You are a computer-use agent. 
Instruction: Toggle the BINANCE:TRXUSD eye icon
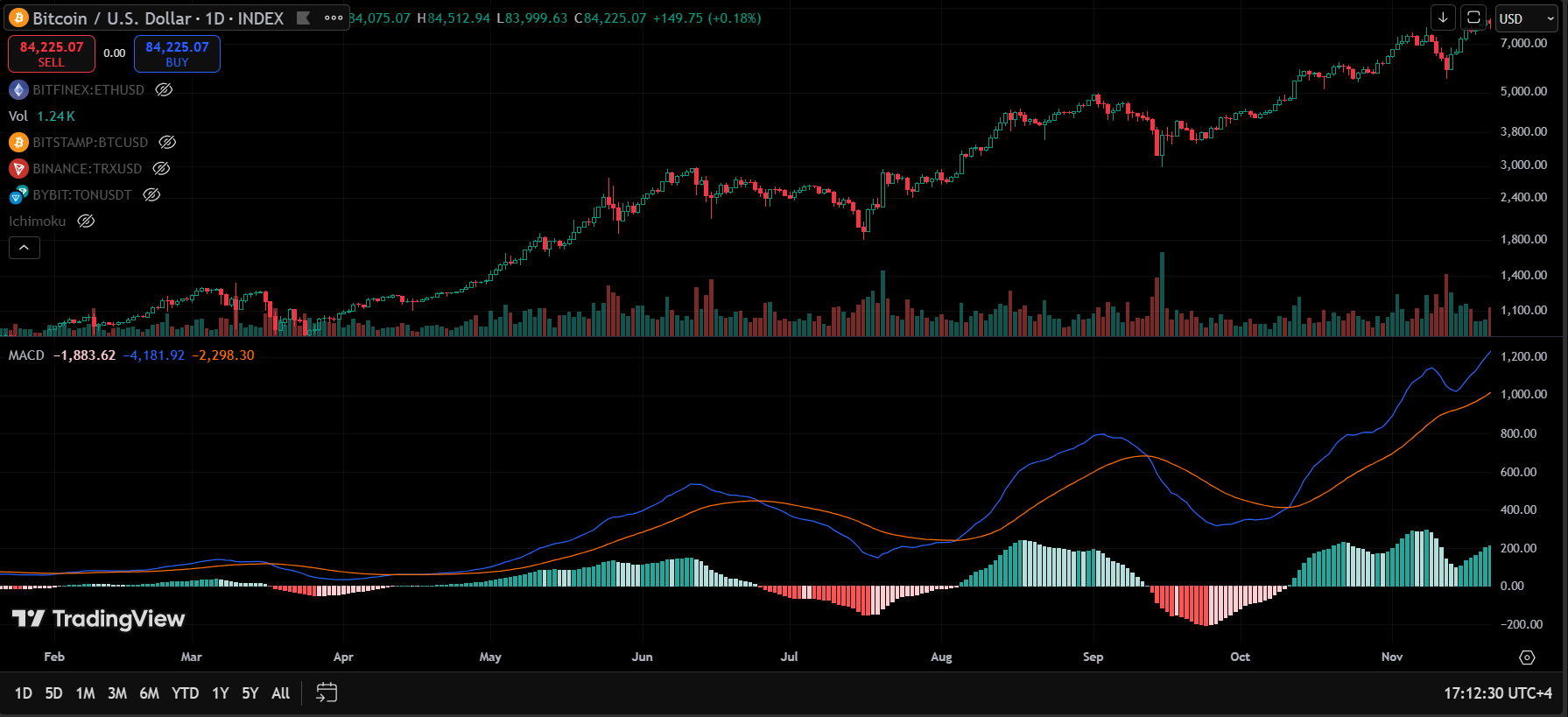coord(161,169)
